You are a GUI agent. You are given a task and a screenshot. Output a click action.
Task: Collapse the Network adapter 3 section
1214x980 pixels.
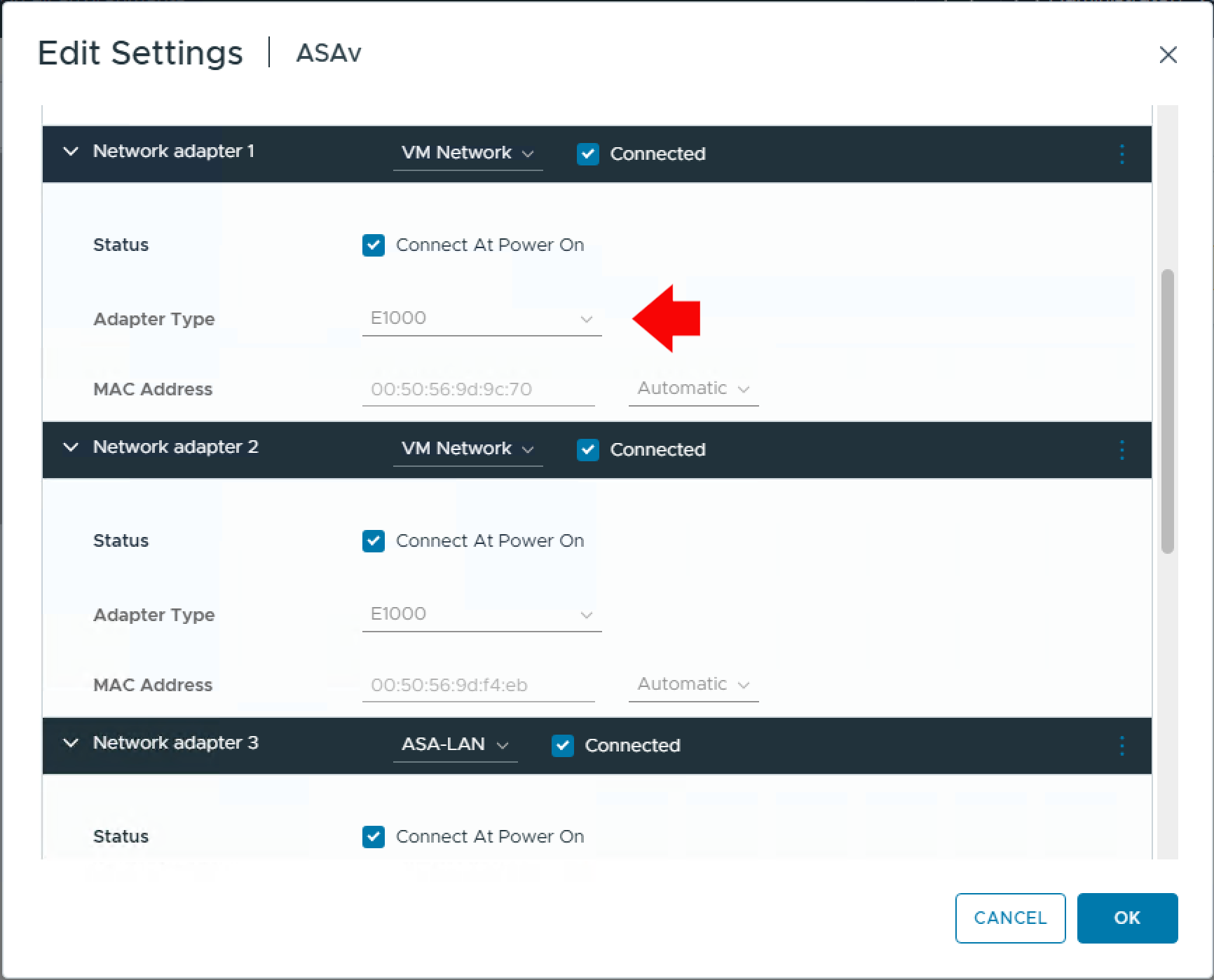71,743
